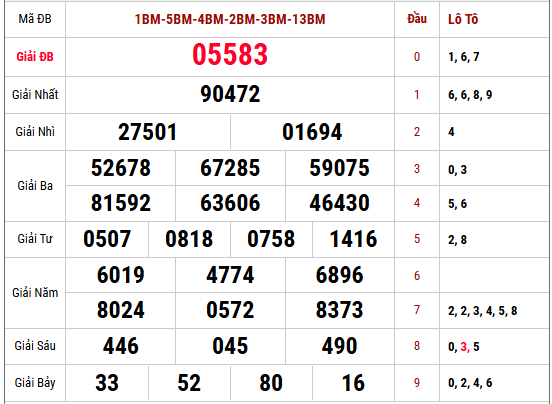Click the Mã ĐB code 1BM-5BM-4BM-2BM-3BM-13BM

click(230, 19)
